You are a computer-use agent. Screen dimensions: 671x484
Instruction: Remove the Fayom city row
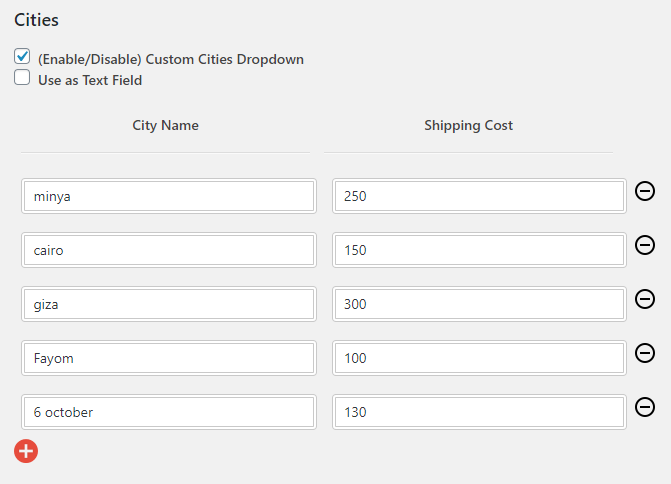(644, 353)
